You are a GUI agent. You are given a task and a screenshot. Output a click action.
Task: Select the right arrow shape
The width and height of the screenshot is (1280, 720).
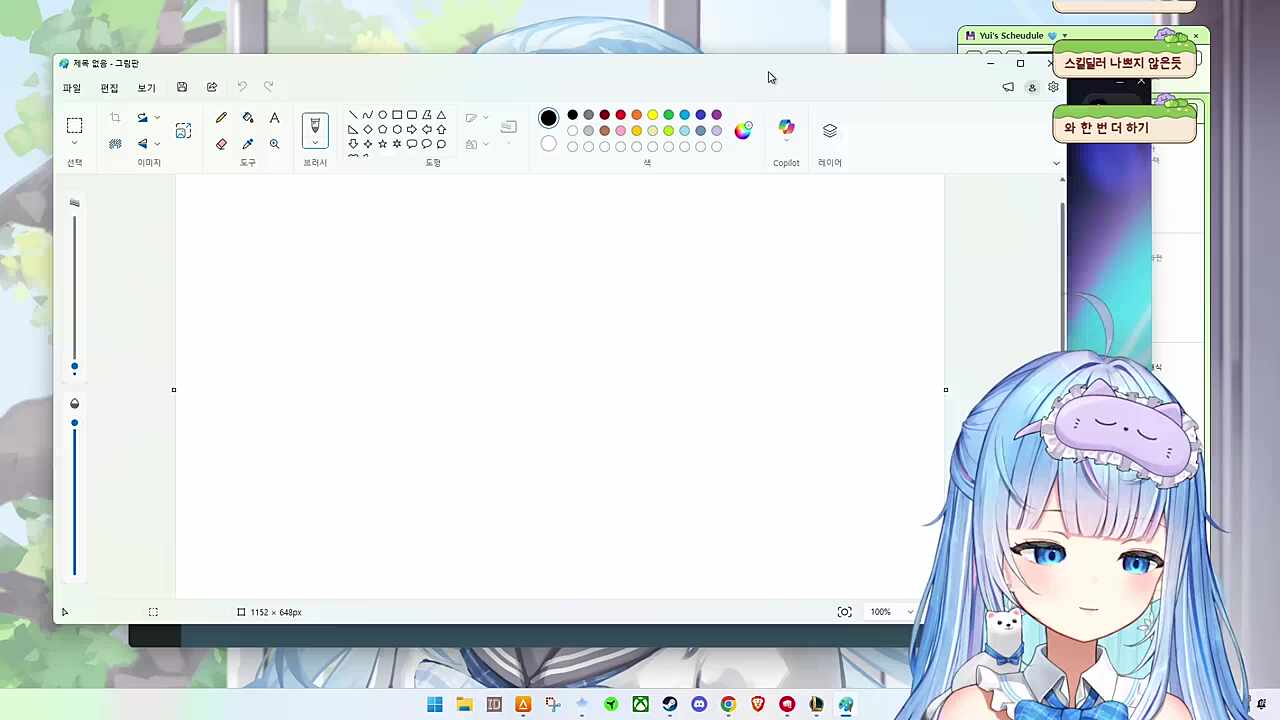[412, 129]
